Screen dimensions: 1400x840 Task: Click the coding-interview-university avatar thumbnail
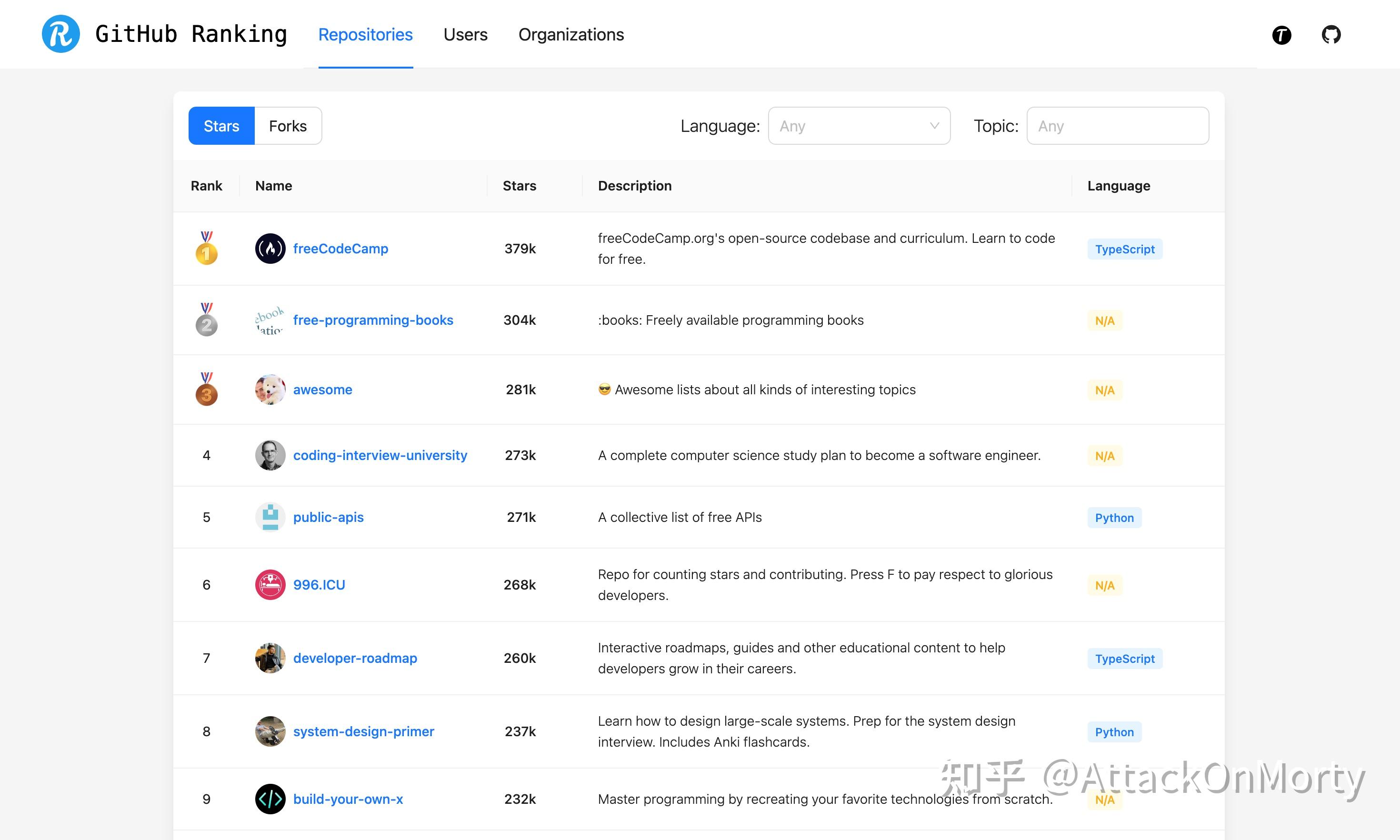pyautogui.click(x=270, y=455)
